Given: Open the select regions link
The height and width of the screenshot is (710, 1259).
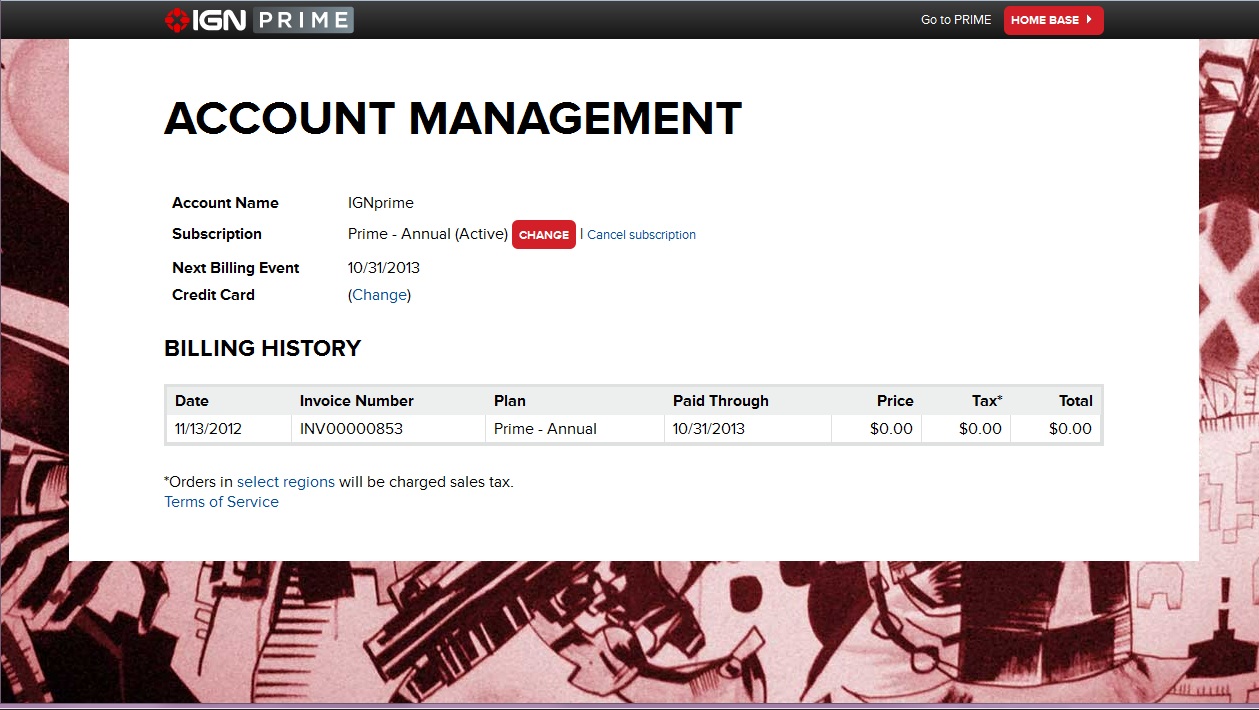Looking at the screenshot, I should [286, 482].
